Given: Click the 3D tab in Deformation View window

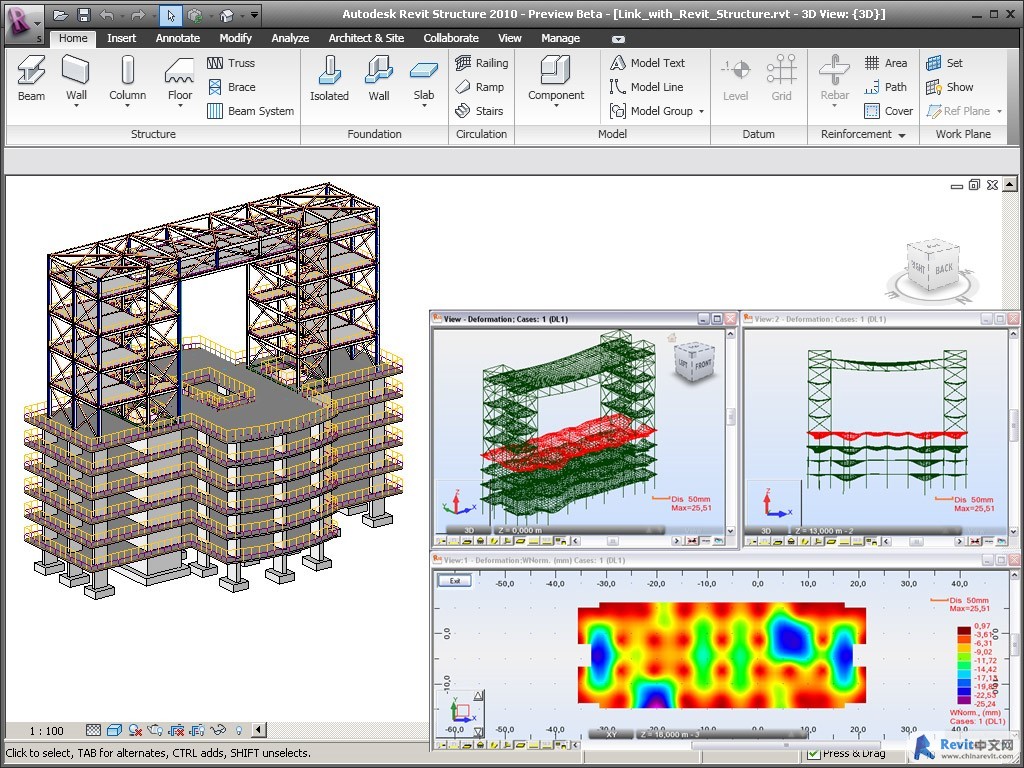Looking at the screenshot, I should [469, 530].
